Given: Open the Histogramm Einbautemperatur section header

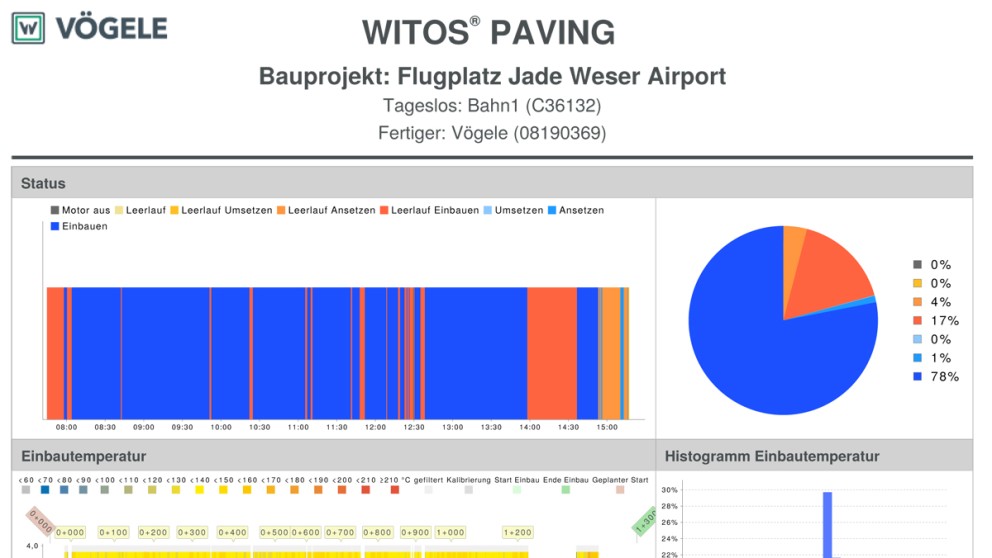Looking at the screenshot, I should click(x=772, y=456).
